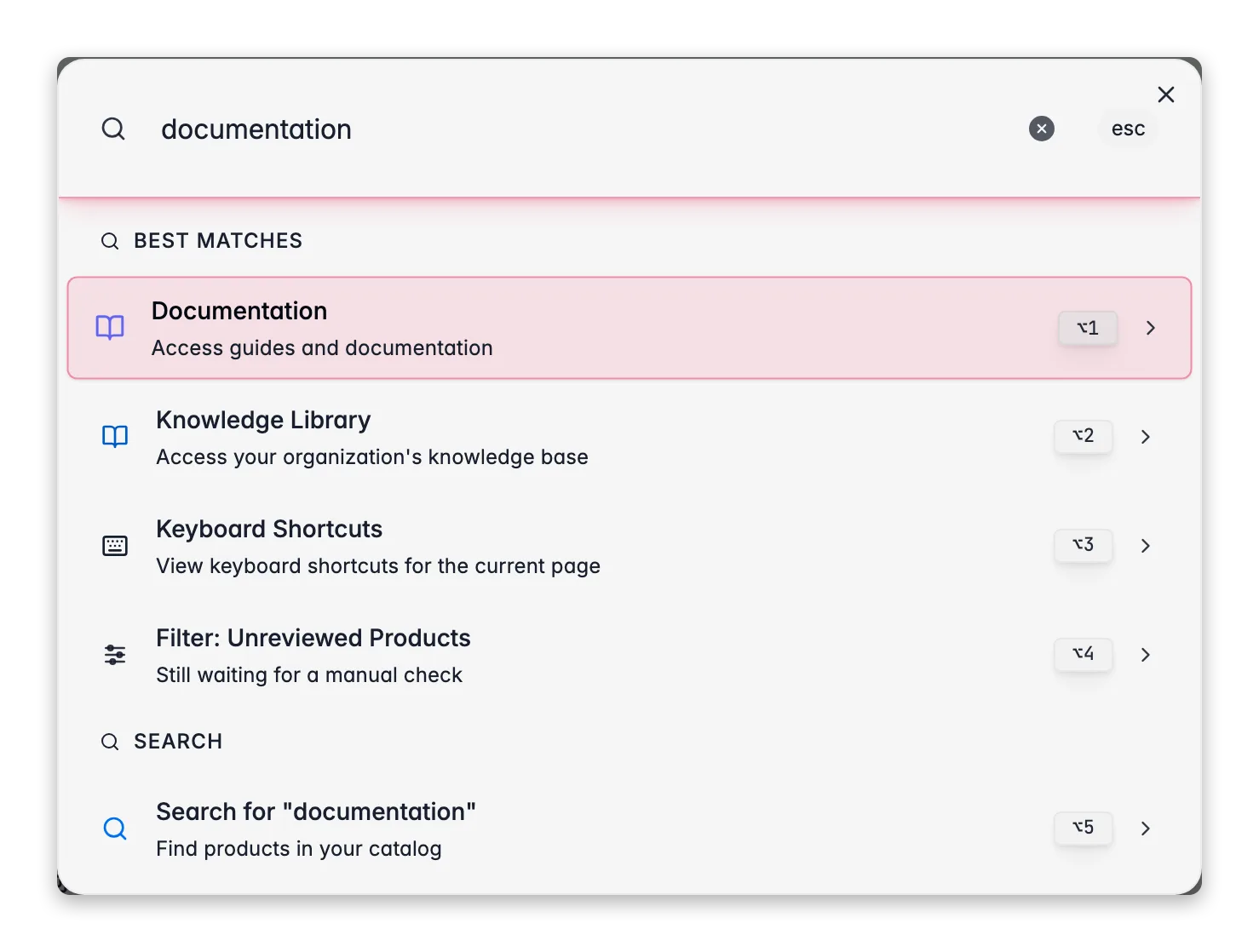Click the Knowledge Library option-2 shortcut badge
The image size is (1259, 952).
point(1083,436)
